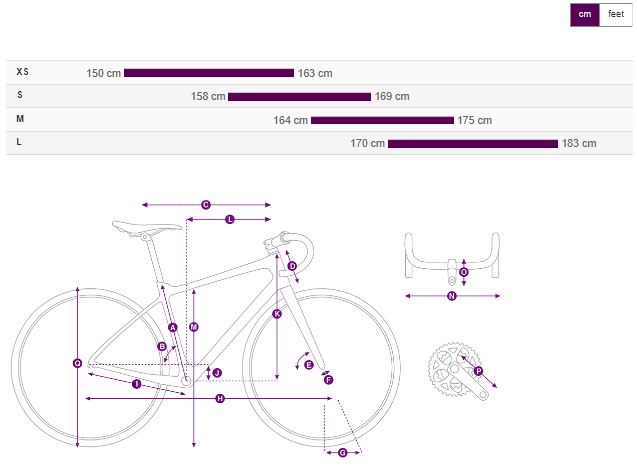Screen dimensions: 637x470
Task: Click the I chainstay marker
Action: point(137,384)
